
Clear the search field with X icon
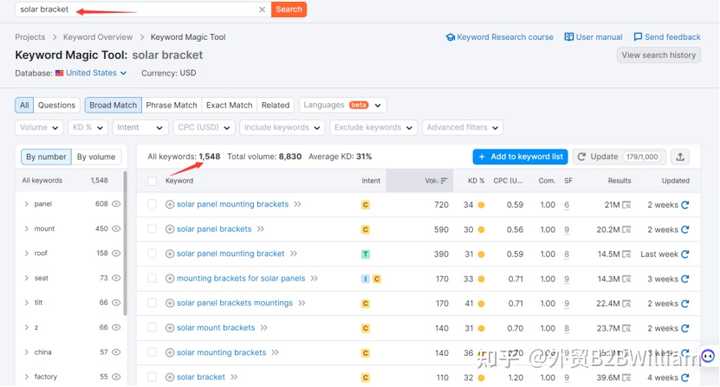coord(262,9)
